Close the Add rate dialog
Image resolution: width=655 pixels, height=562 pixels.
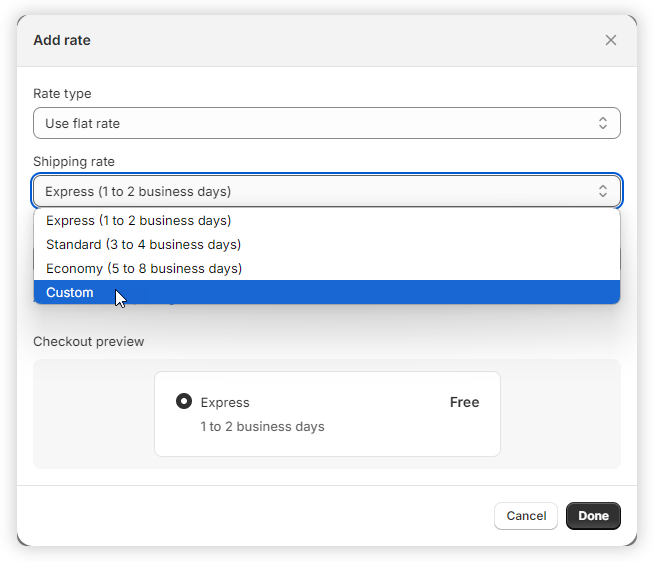[611, 40]
